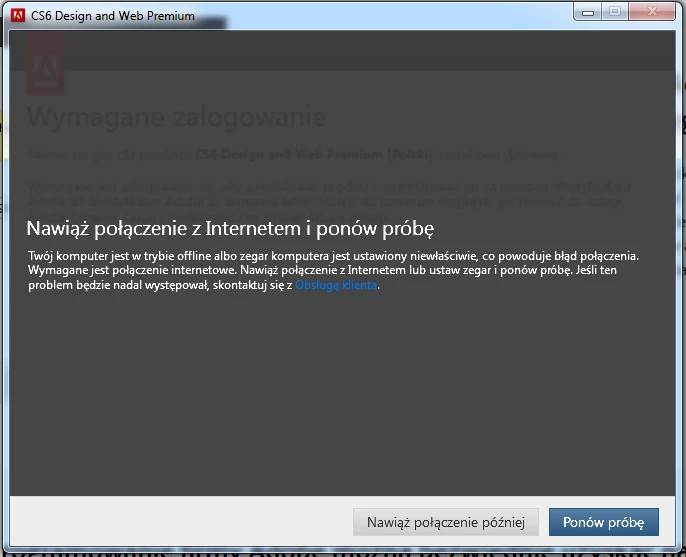Click the Adobe icon in title bar
686x557 pixels.
click(x=18, y=15)
